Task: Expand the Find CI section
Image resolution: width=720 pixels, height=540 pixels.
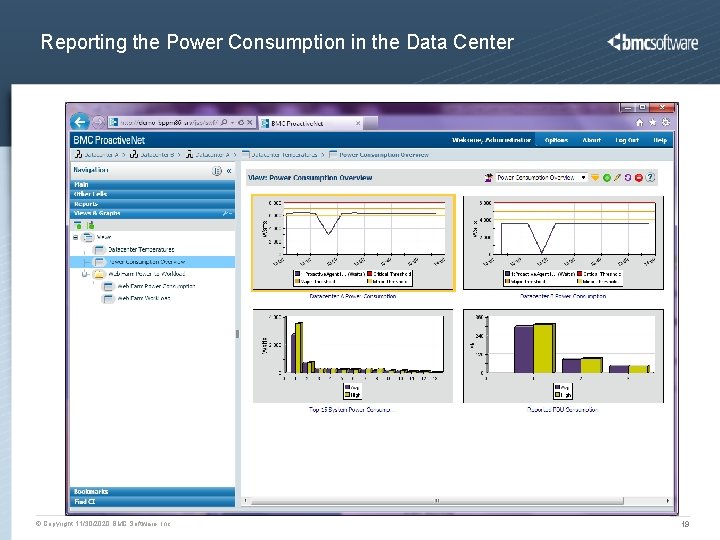Action: tap(152, 502)
